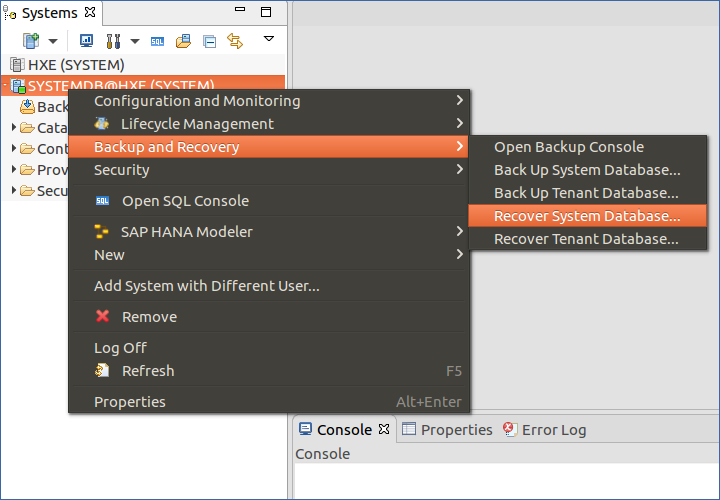The width and height of the screenshot is (720, 500).
Task: Click Backup and Recovery menu entry
Action: [269, 146]
